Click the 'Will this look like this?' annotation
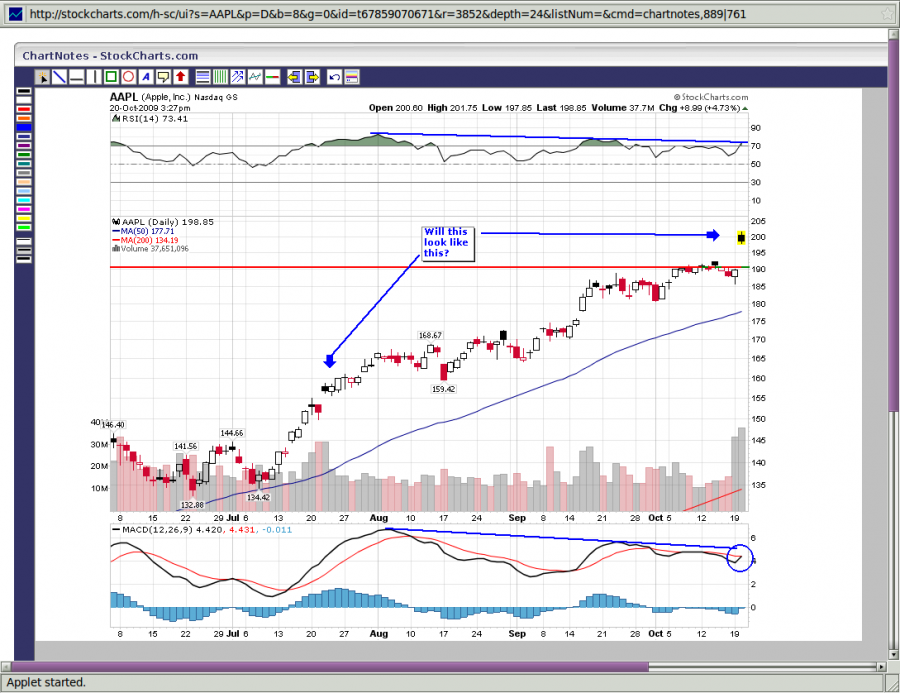 coord(448,242)
